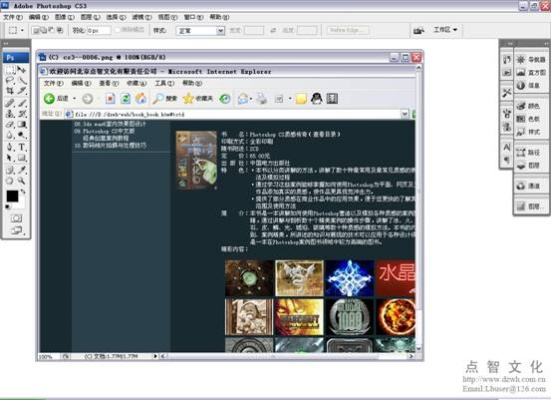Enable the 消除锯齿 anti-alias checkbox

tap(118, 30)
